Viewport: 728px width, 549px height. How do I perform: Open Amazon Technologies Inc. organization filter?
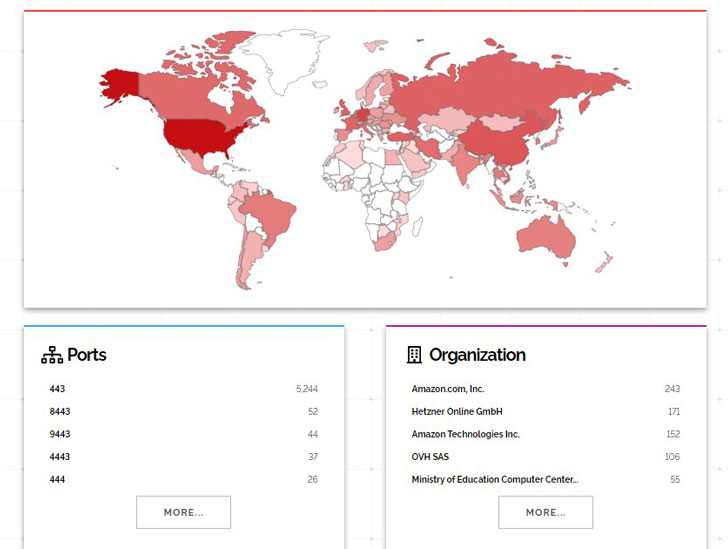pos(465,435)
